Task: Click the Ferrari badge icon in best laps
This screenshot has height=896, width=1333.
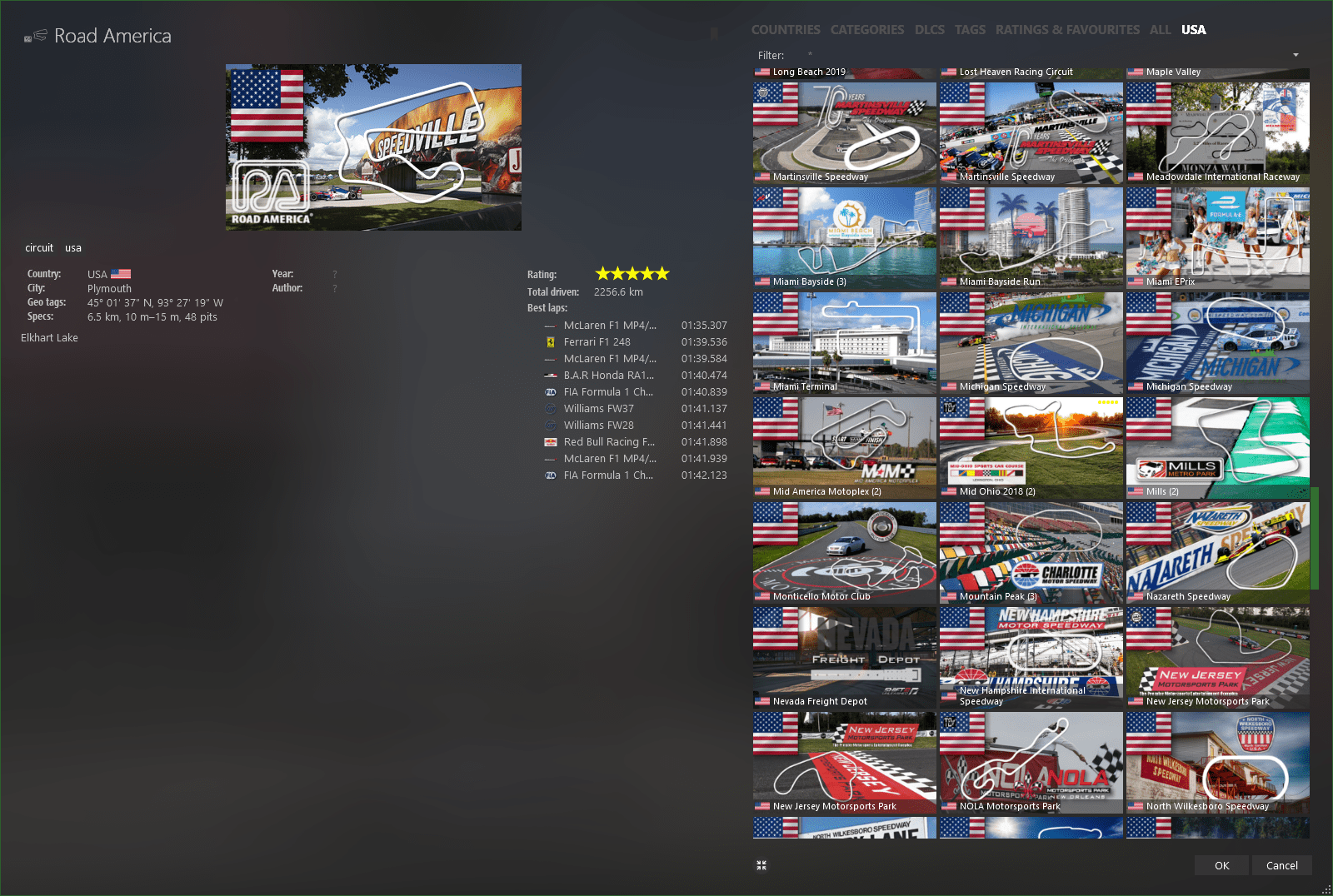Action: (550, 342)
